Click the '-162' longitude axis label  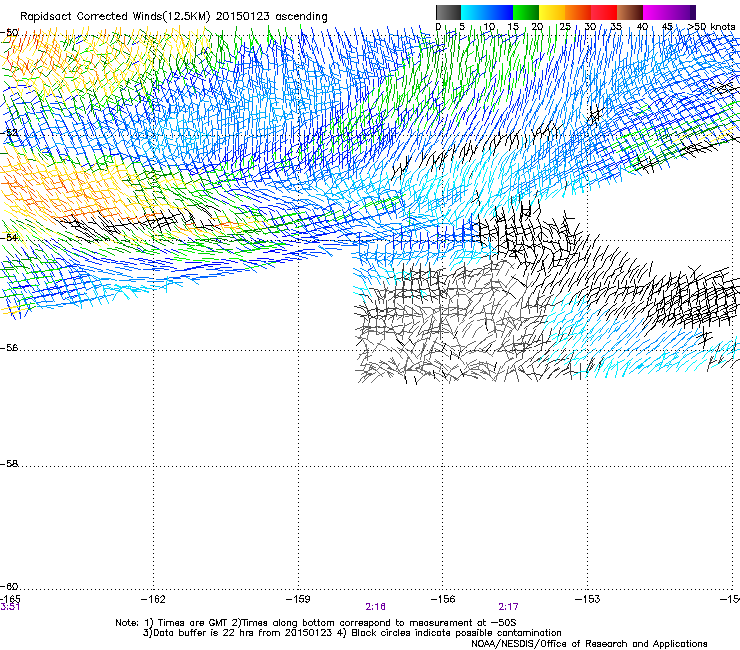pyautogui.click(x=153, y=599)
